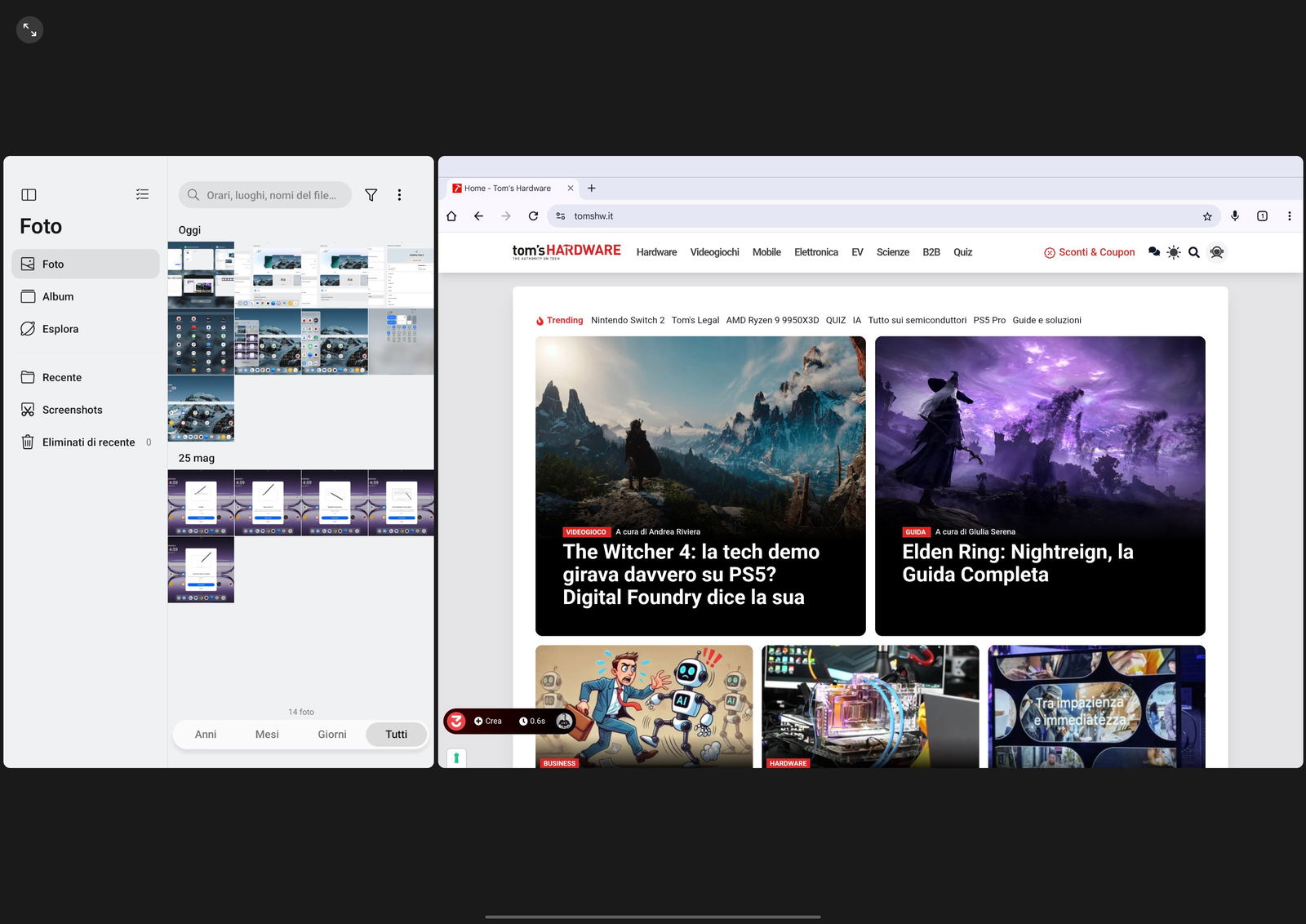
Task: Open the Scienze menu item
Action: click(893, 252)
